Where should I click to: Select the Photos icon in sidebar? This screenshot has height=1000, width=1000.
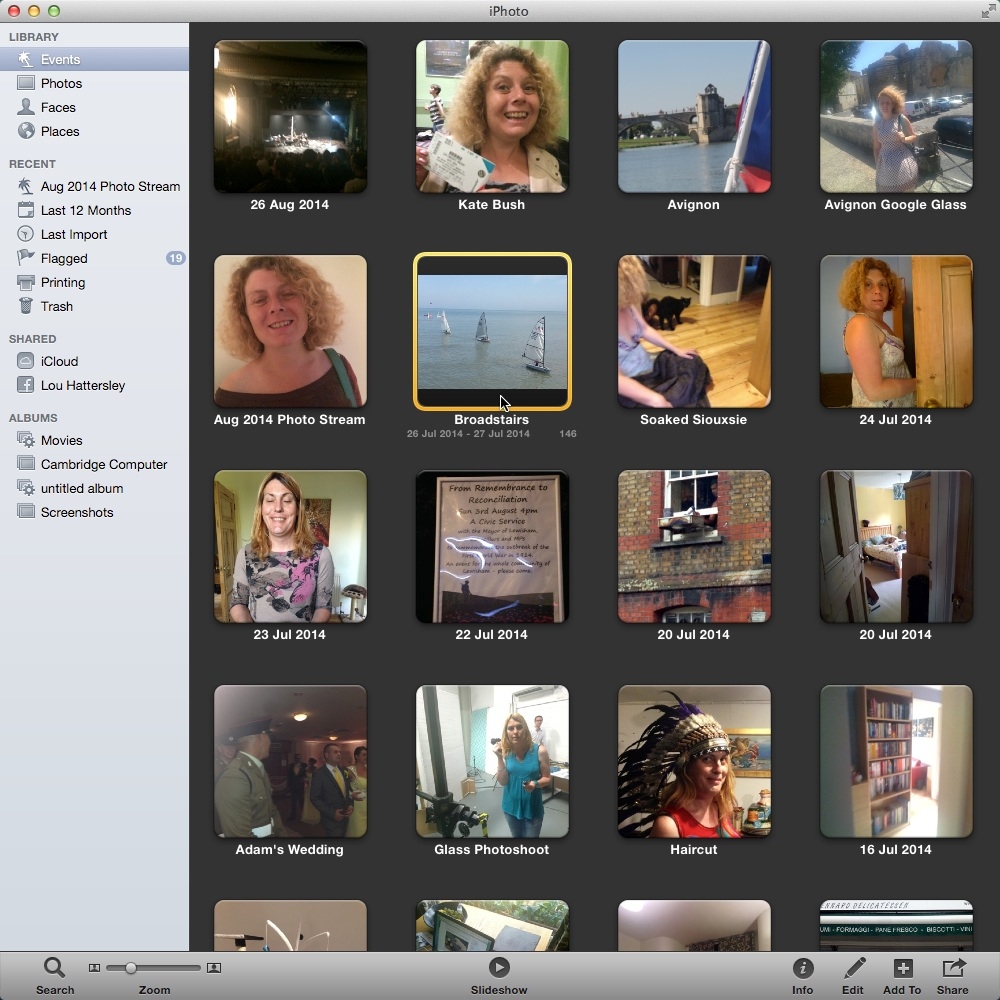pos(26,83)
